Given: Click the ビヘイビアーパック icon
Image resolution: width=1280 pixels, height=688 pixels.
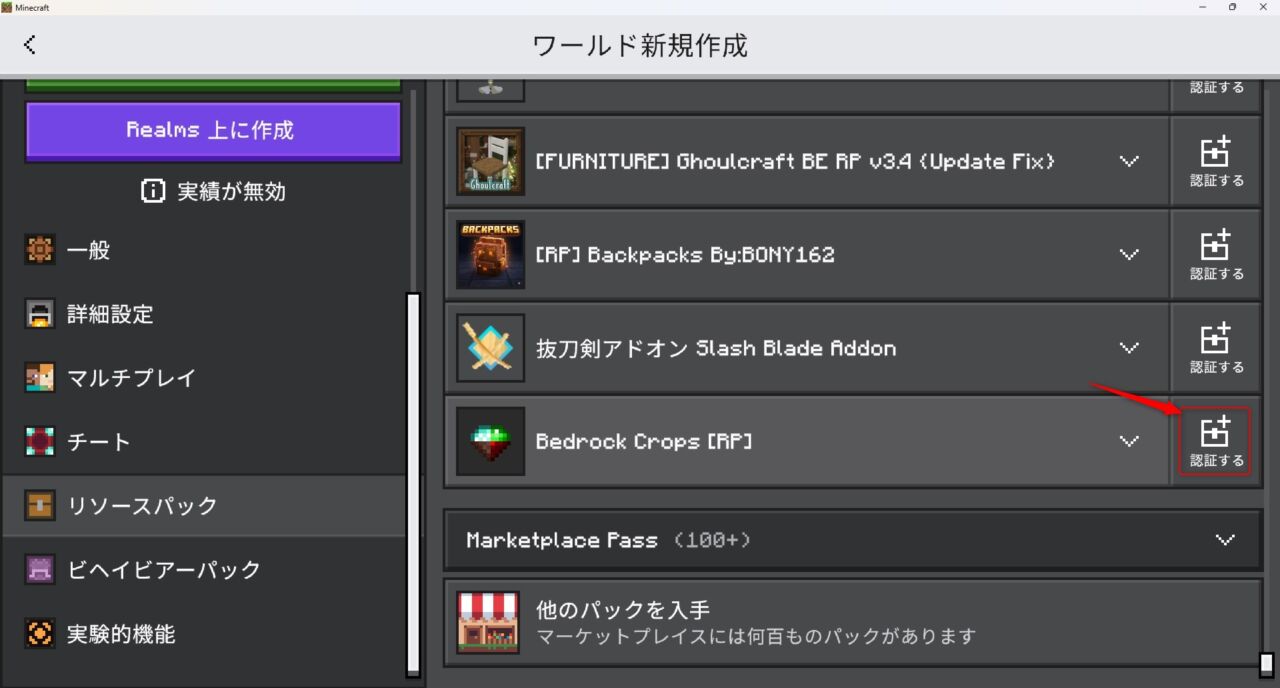Looking at the screenshot, I should (x=39, y=570).
